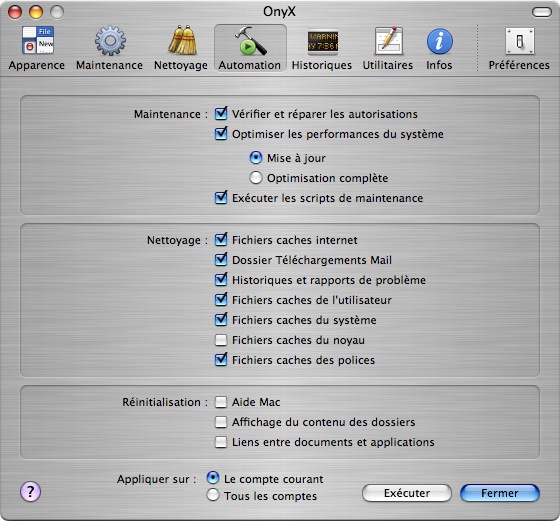Click the Appliquer sur : label
The width and height of the screenshot is (560, 521).
pos(156,479)
